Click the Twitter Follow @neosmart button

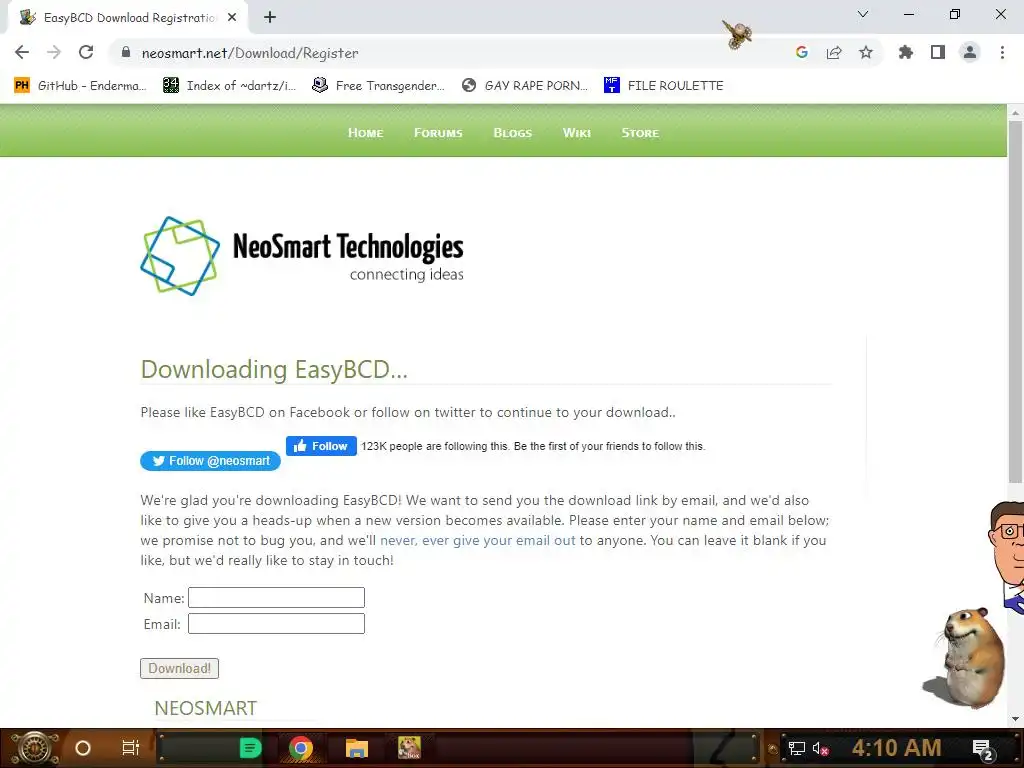[210, 461]
